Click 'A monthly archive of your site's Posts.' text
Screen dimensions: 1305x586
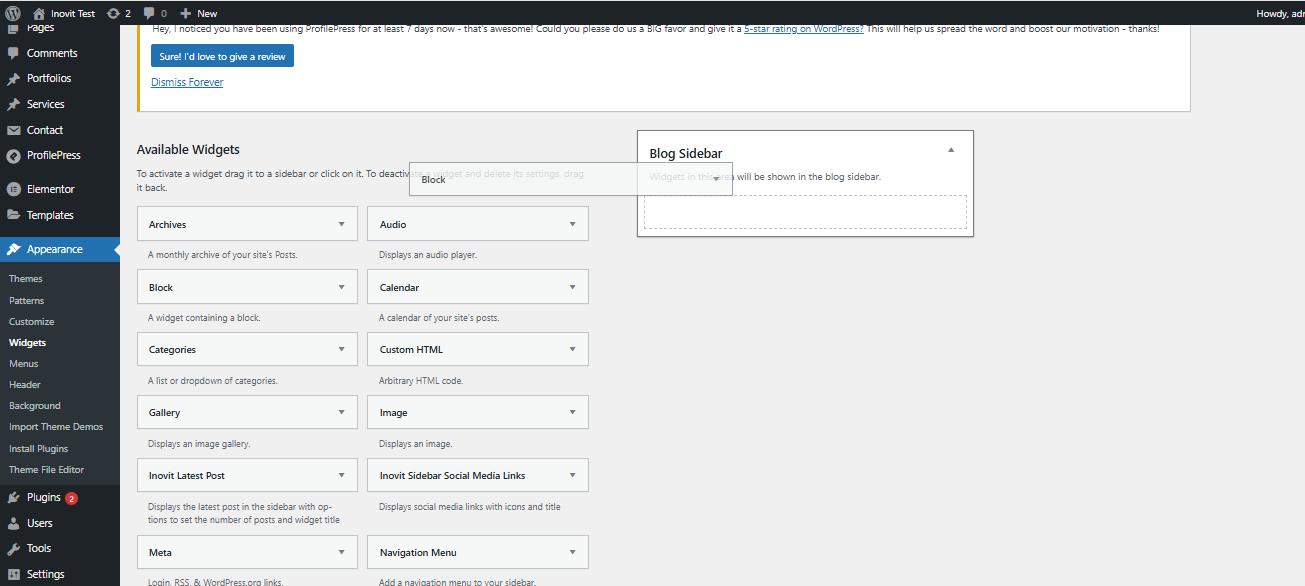pyautogui.click(x=223, y=255)
